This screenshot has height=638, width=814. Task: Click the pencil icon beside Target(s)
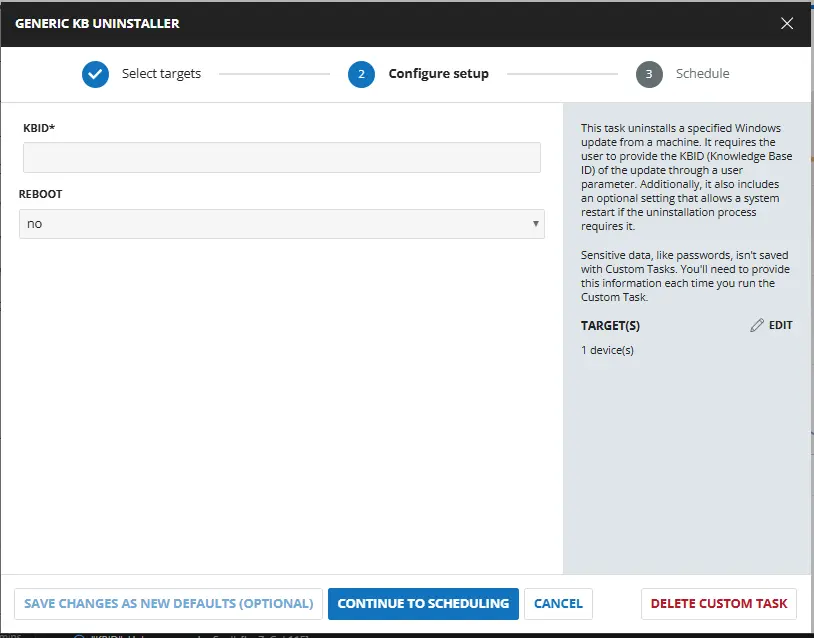tap(757, 326)
